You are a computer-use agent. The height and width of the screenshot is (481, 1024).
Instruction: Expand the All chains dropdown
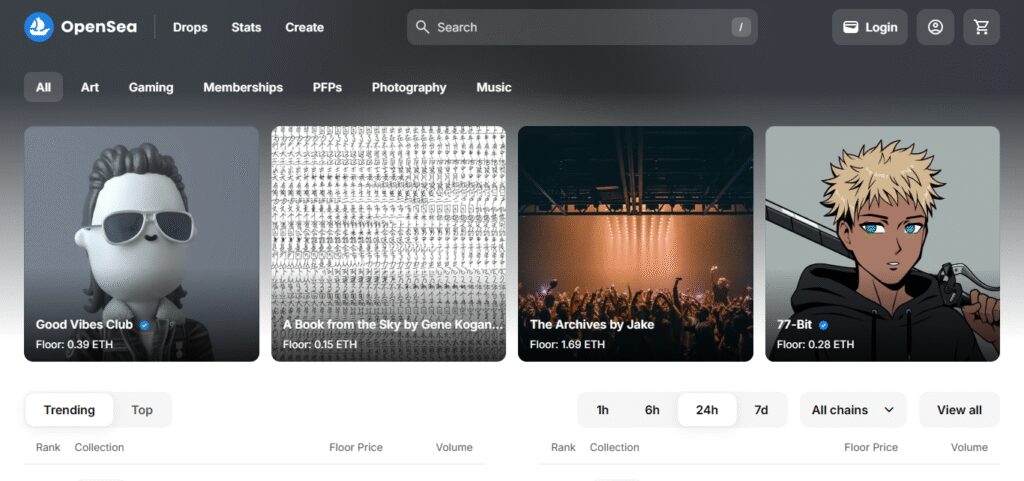(853, 410)
